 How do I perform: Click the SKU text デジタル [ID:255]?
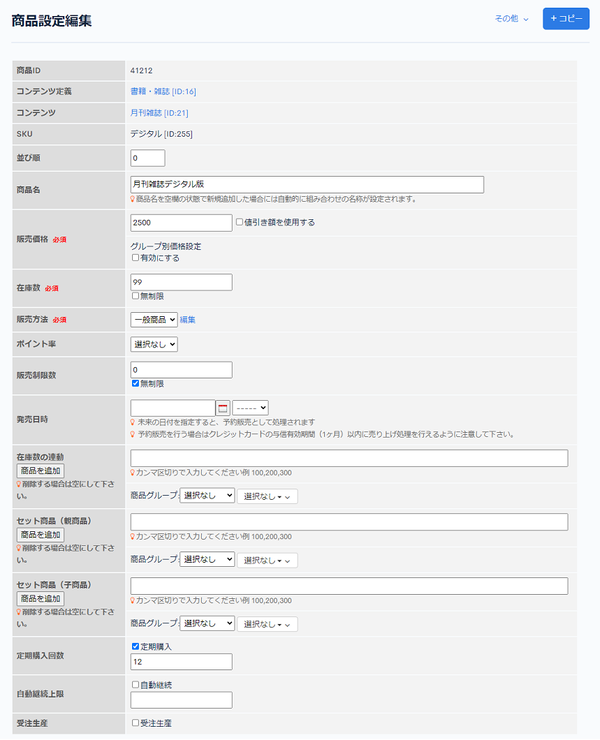[x=161, y=134]
